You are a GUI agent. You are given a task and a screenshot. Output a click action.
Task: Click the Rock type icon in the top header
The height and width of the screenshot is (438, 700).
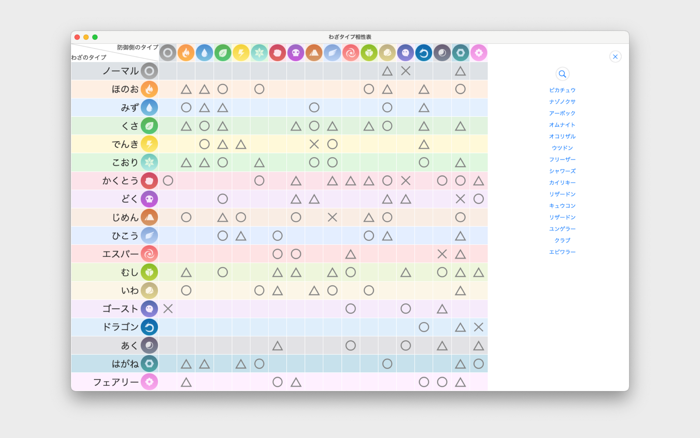pyautogui.click(x=388, y=53)
